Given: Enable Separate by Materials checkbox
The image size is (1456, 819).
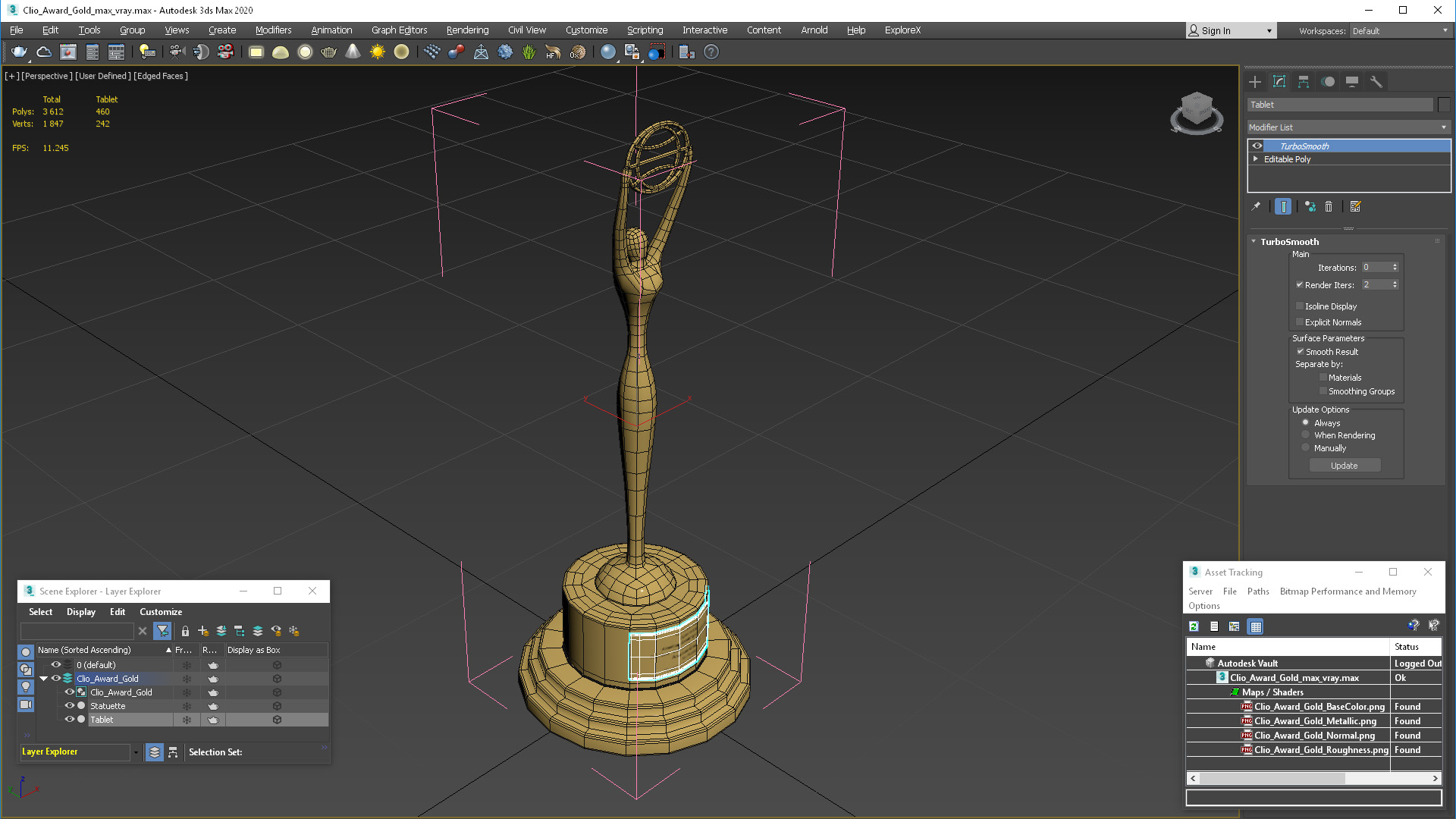Looking at the screenshot, I should [x=1323, y=378].
